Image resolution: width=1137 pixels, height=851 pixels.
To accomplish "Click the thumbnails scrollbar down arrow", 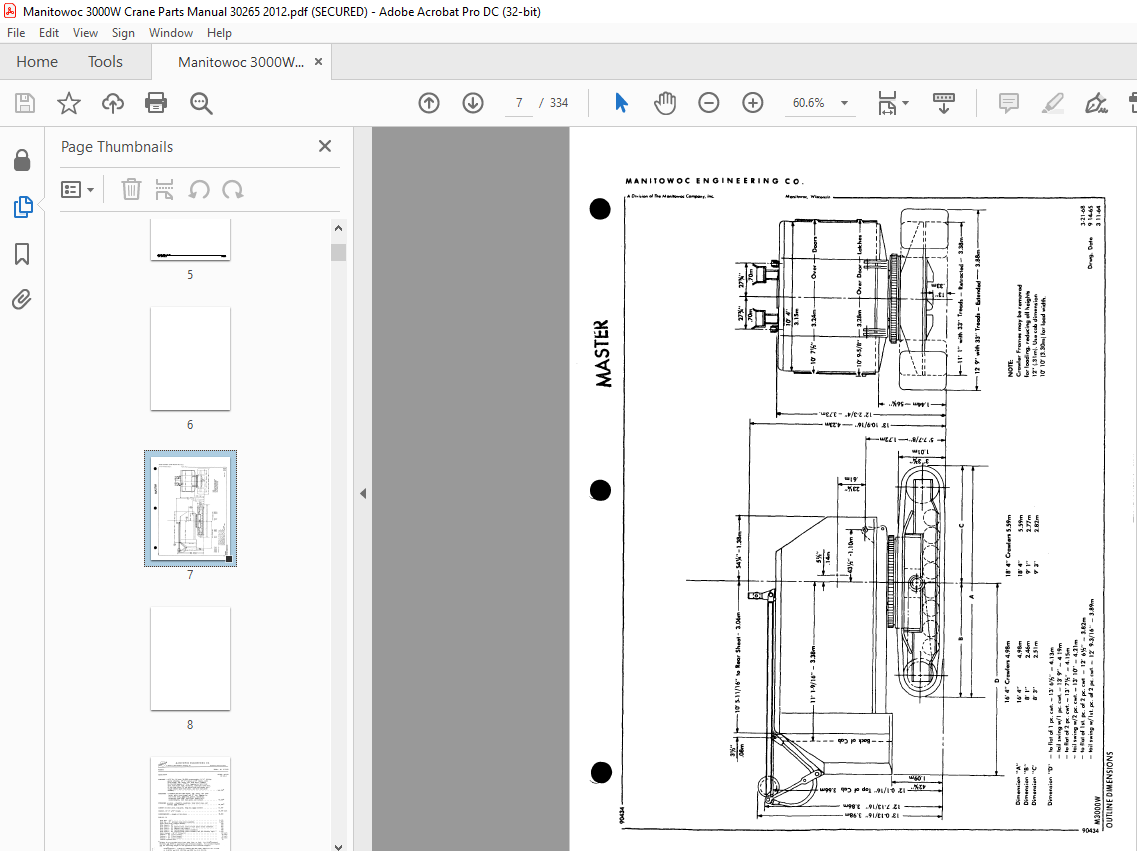I will [x=338, y=845].
